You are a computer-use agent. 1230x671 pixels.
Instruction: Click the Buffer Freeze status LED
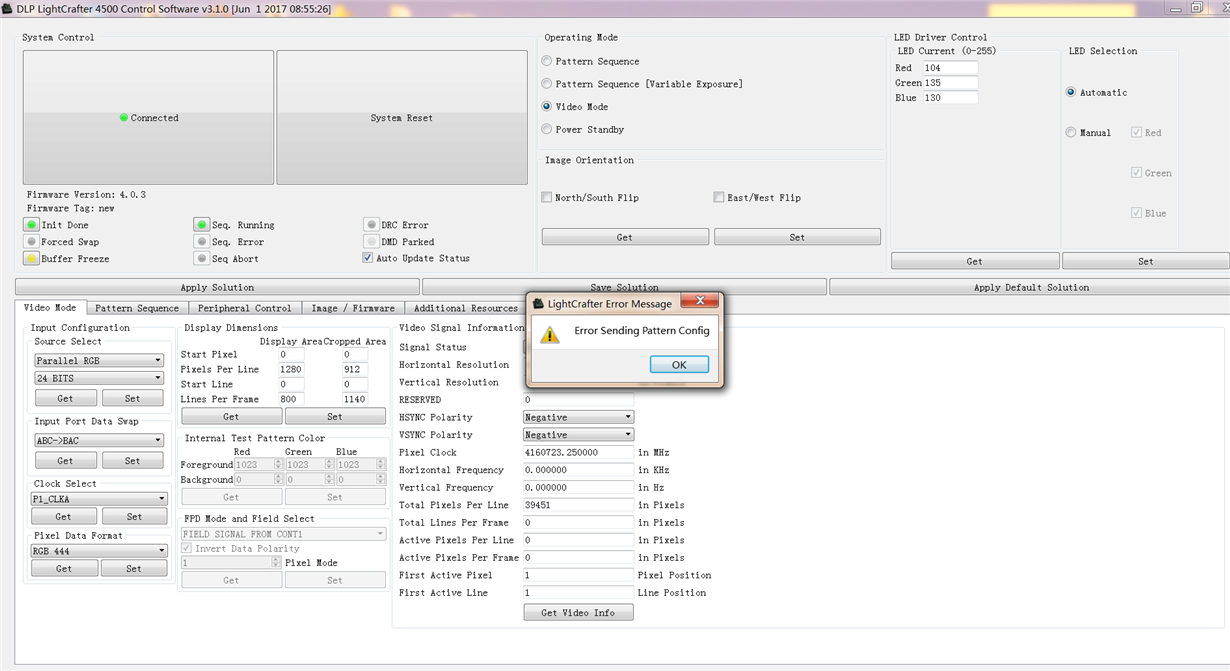point(32,259)
